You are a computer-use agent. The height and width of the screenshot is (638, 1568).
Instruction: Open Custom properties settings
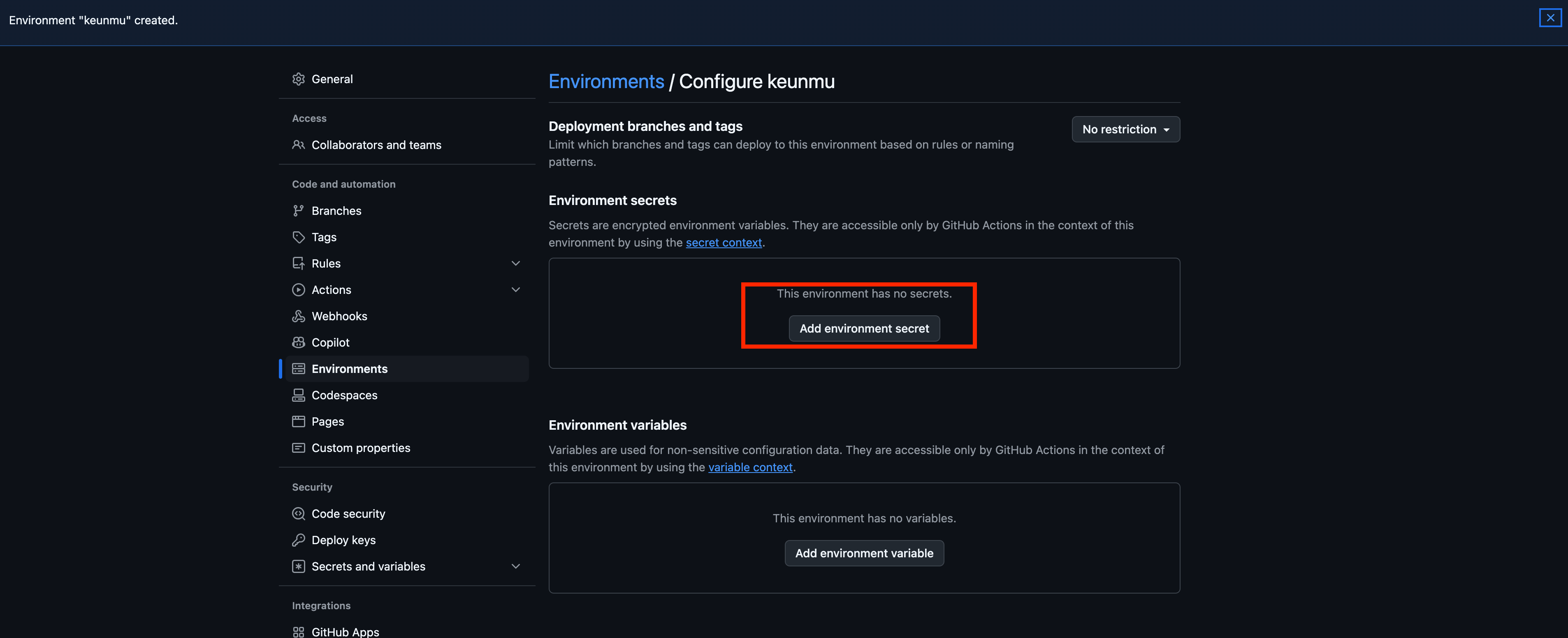(407, 448)
